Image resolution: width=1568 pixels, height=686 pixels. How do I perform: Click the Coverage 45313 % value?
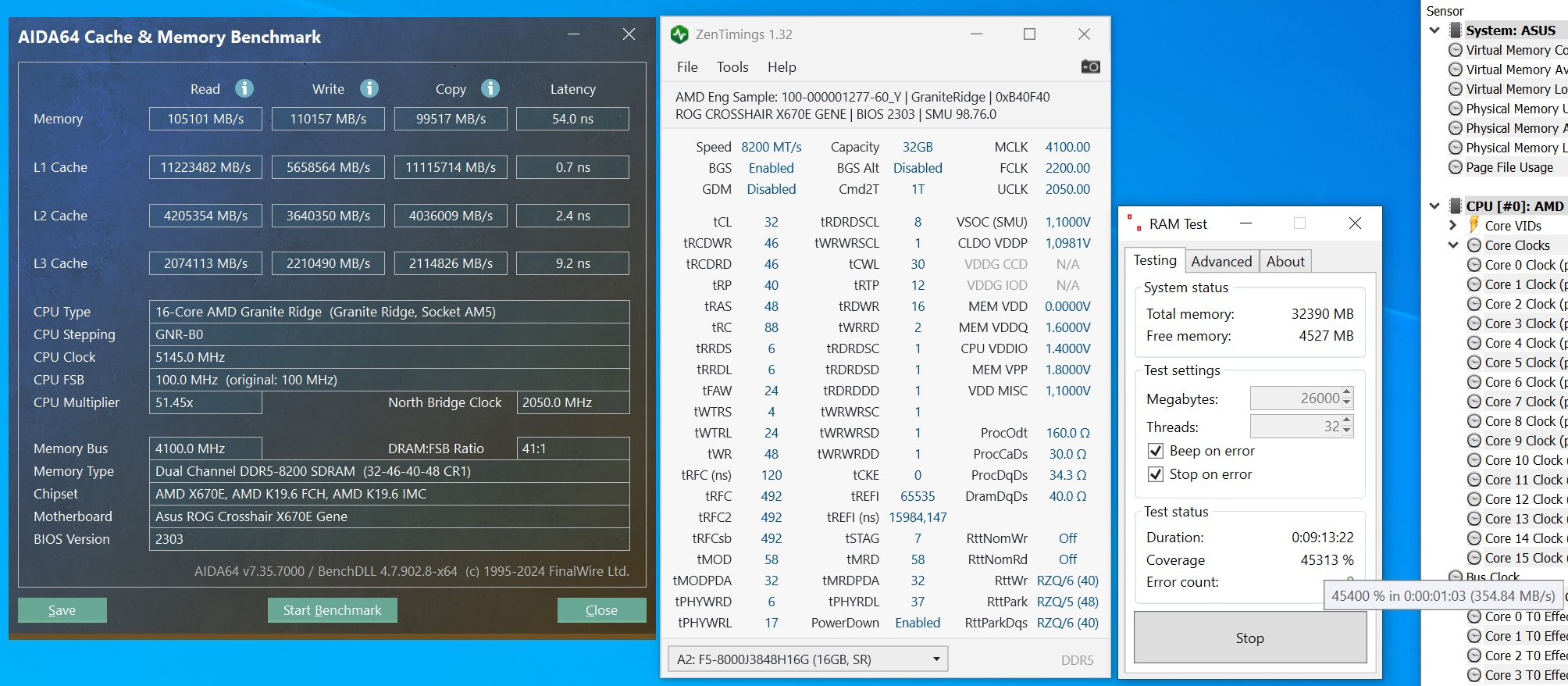(1327, 560)
